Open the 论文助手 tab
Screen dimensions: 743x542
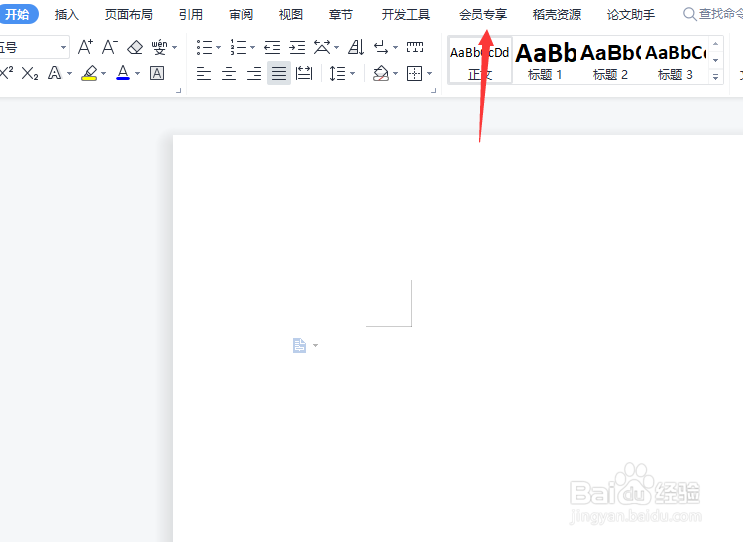click(x=631, y=15)
